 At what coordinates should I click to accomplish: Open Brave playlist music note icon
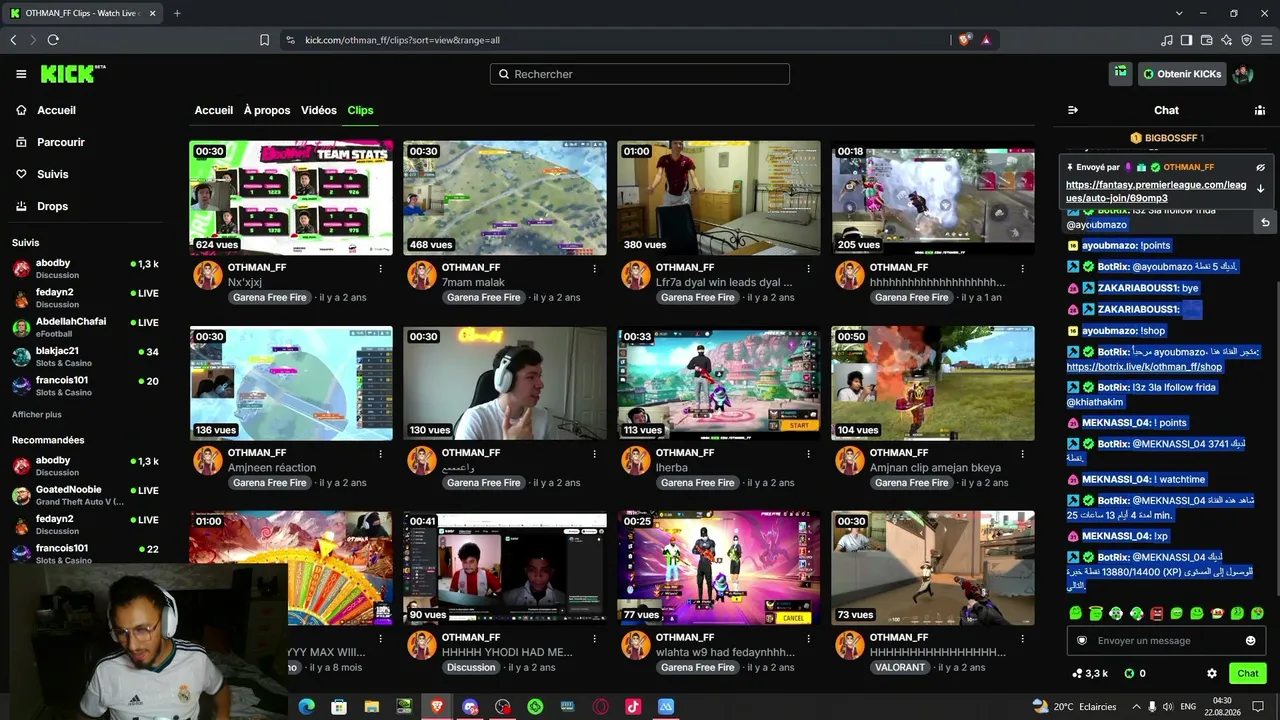coord(1167,40)
